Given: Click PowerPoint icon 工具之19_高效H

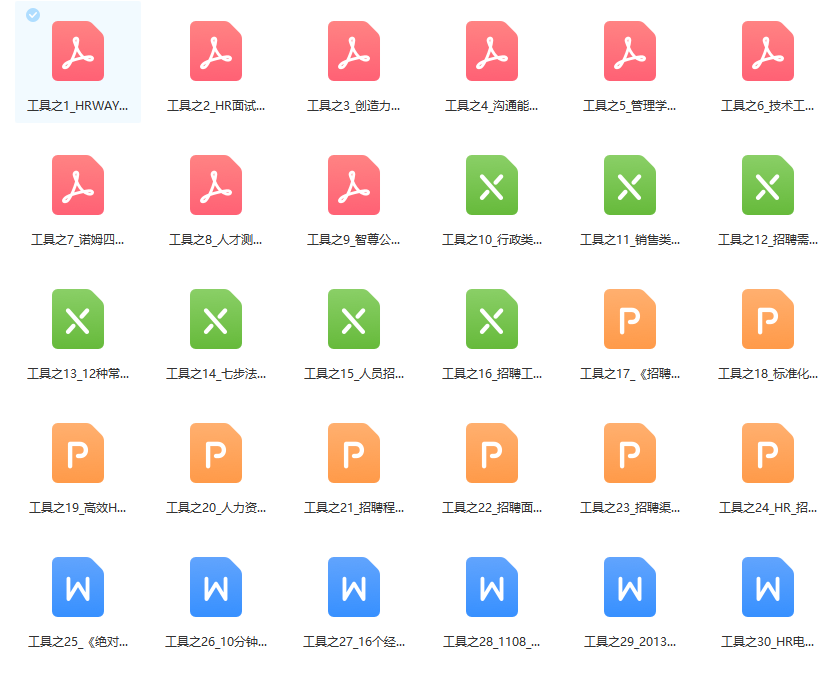Looking at the screenshot, I should pyautogui.click(x=78, y=453).
